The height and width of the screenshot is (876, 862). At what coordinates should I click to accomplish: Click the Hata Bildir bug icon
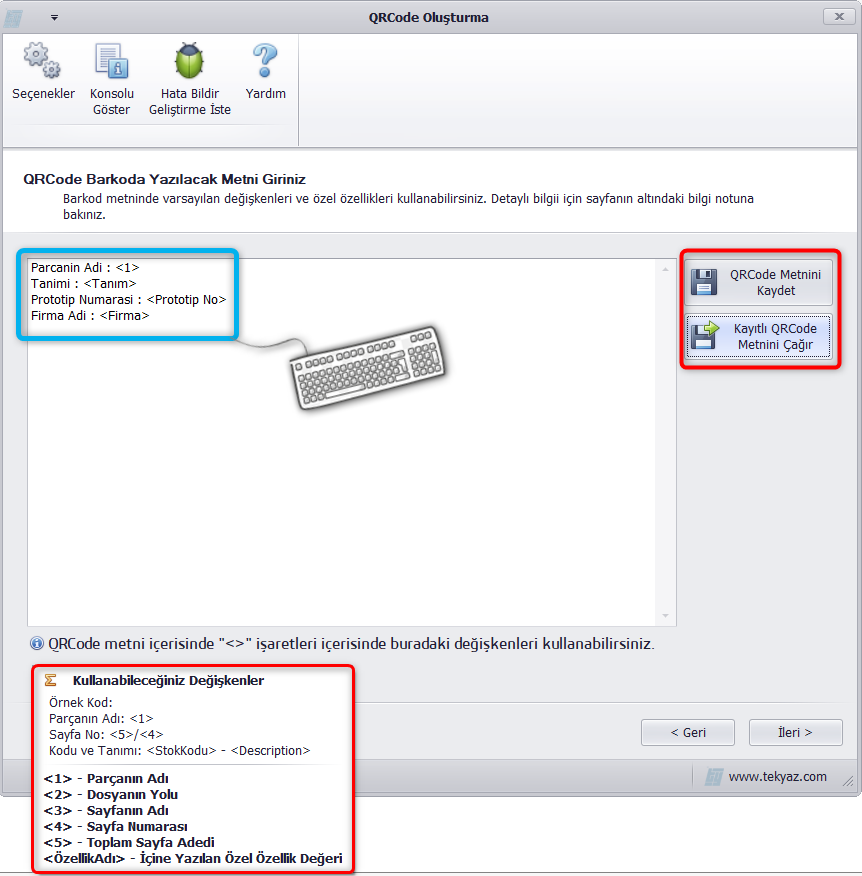click(189, 60)
